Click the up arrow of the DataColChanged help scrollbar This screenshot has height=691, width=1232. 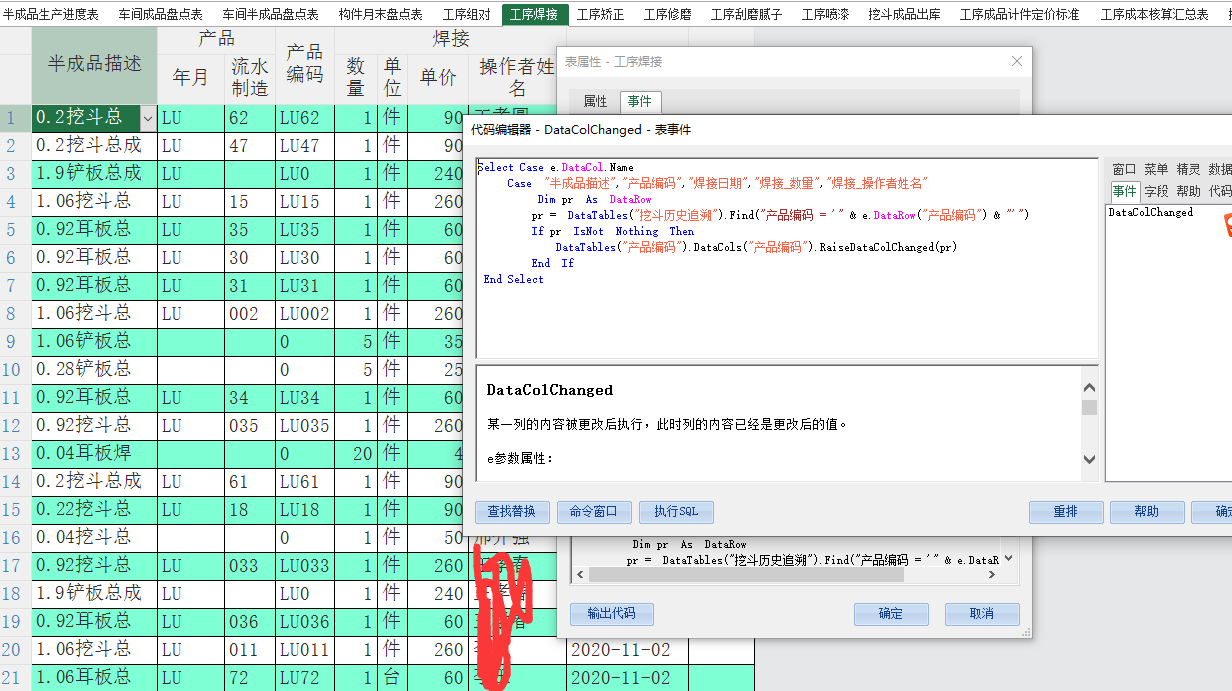1089,387
